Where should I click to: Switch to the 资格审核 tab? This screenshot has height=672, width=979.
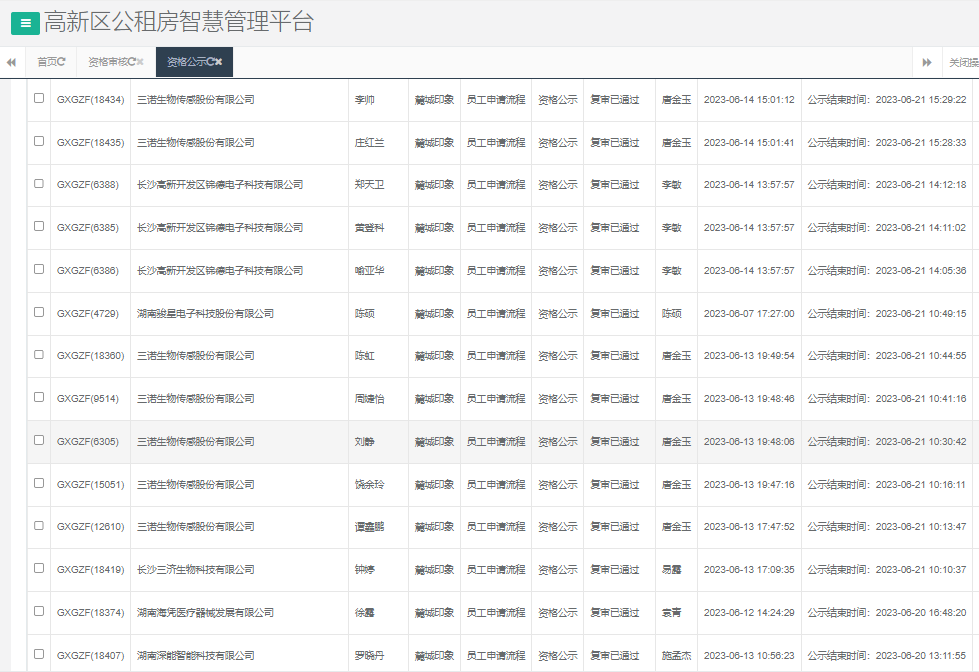(x=108, y=62)
